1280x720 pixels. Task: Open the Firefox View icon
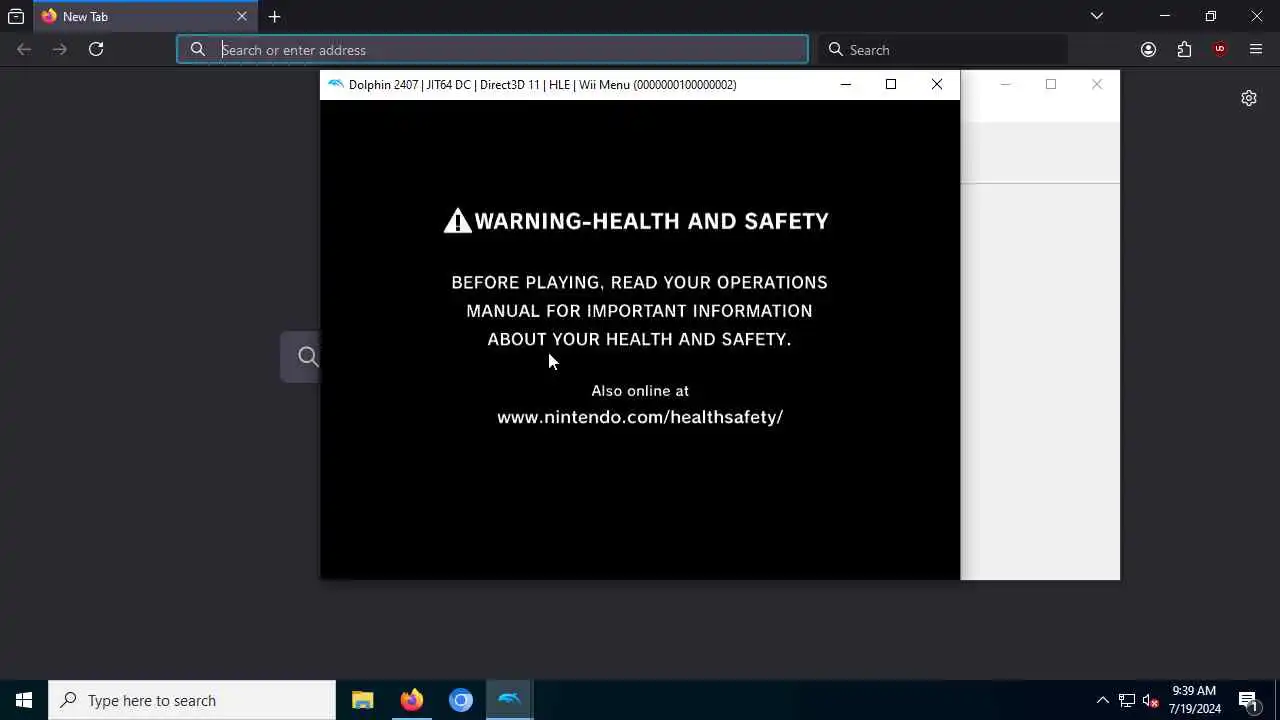(x=16, y=16)
